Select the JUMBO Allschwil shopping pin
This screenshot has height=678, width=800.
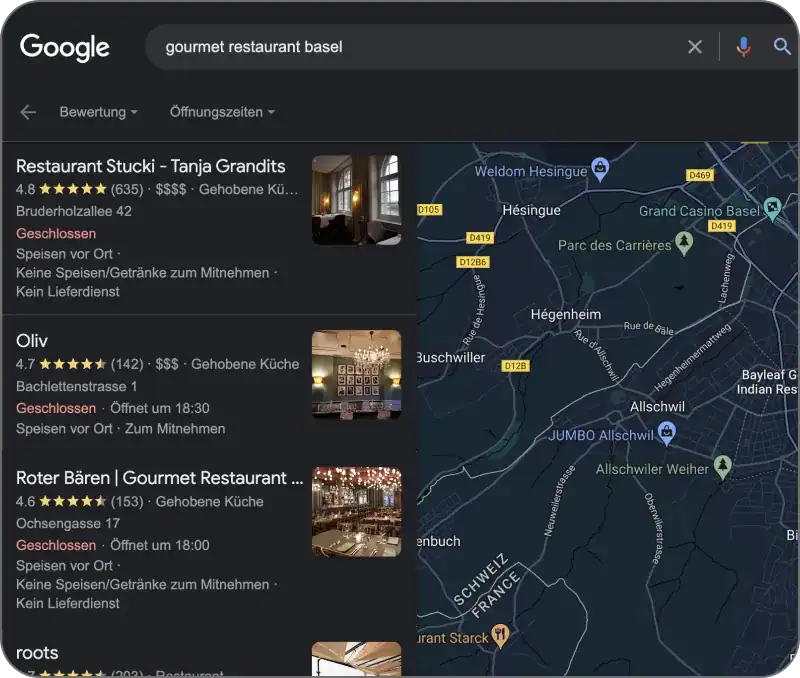click(x=666, y=433)
